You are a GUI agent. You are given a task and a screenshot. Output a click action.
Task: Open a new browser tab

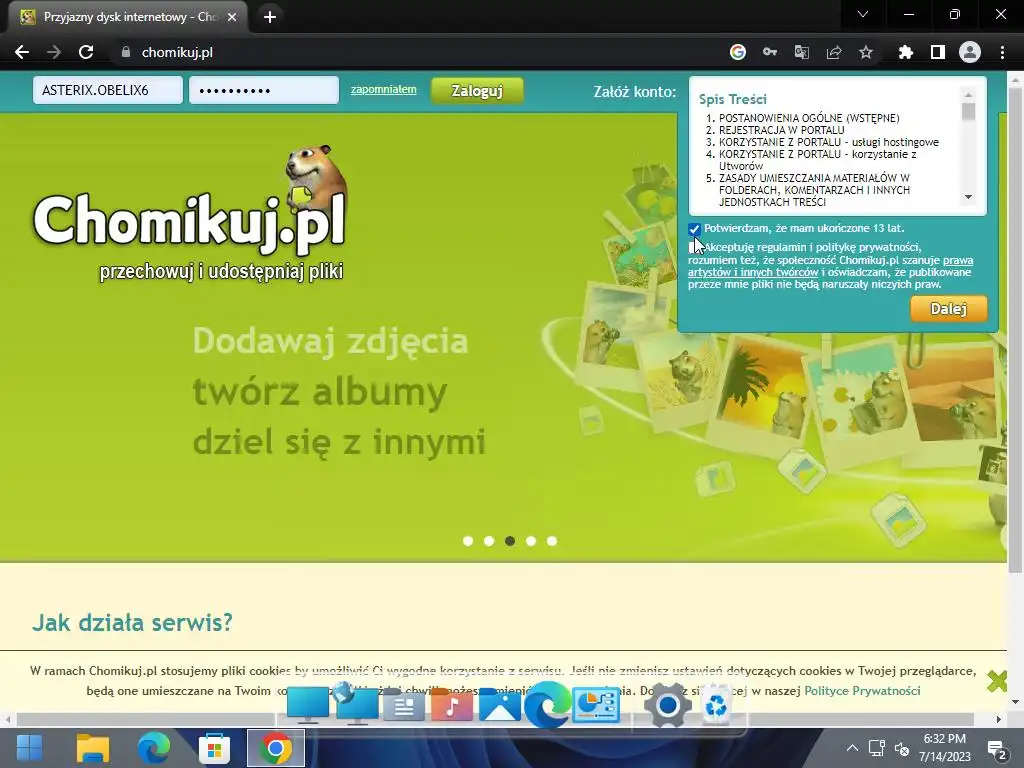coord(270,17)
